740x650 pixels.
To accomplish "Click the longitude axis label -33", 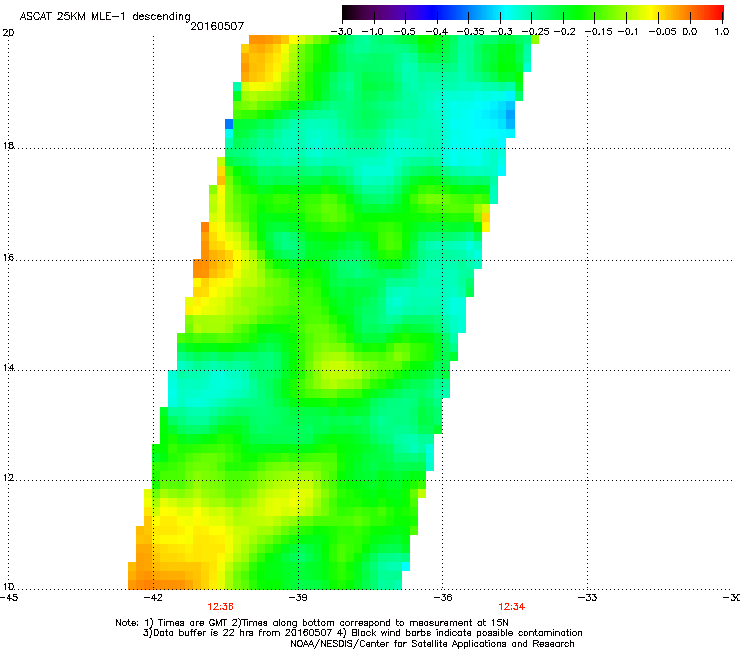I will pyautogui.click(x=588, y=598).
